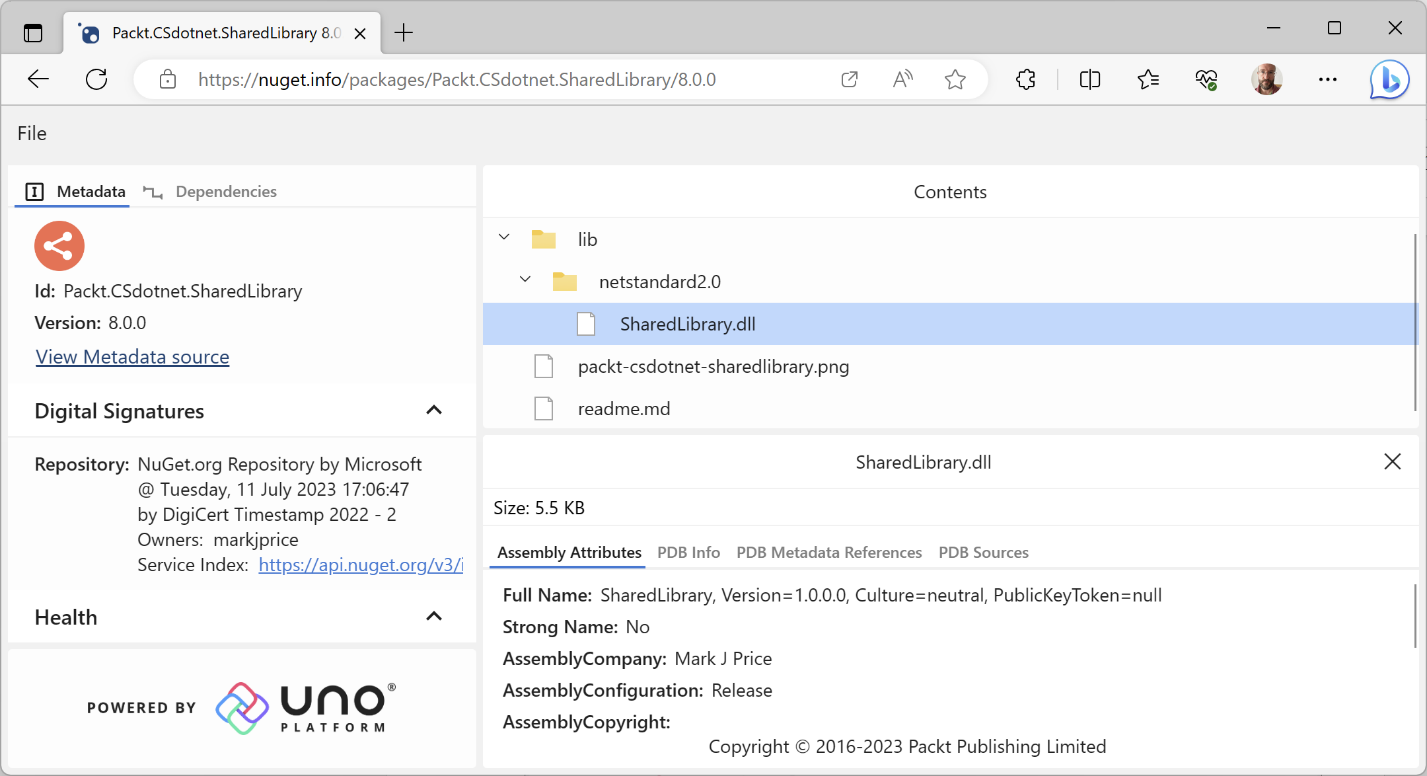This screenshot has height=776, width=1427.
Task: Click the Uno Platform logo
Action: pos(305,708)
